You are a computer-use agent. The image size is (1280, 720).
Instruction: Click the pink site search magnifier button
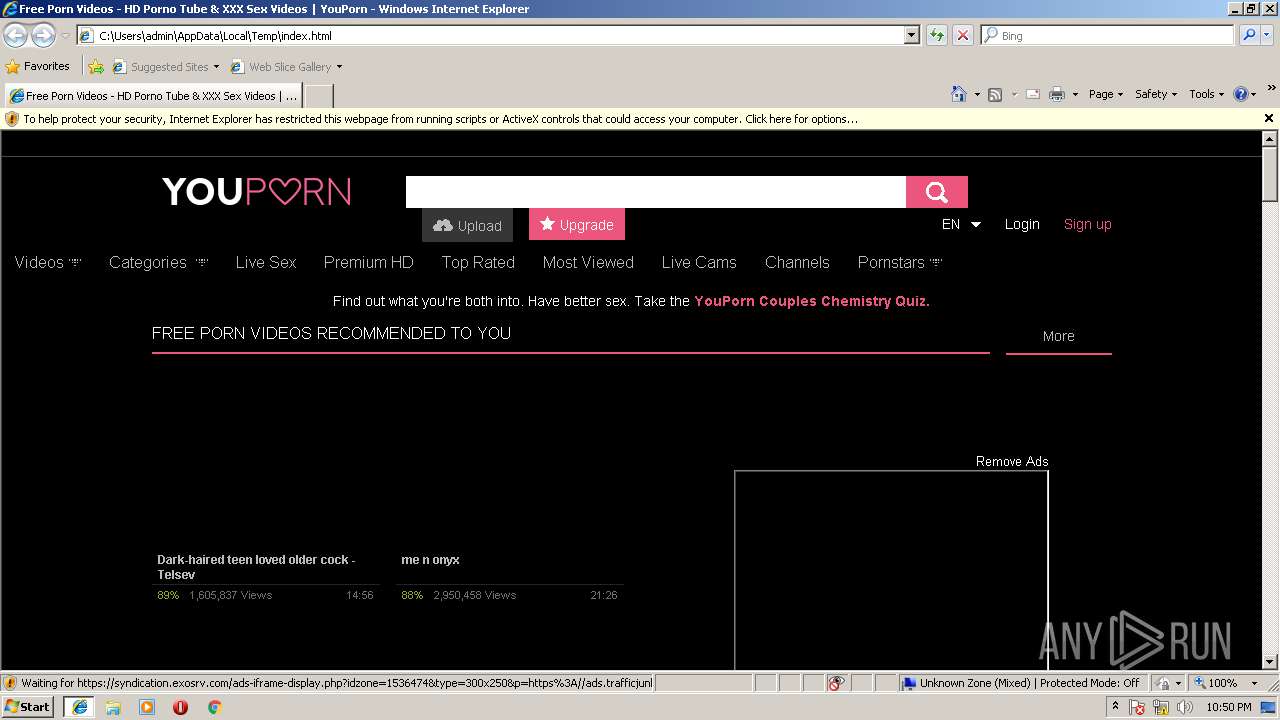(937, 192)
